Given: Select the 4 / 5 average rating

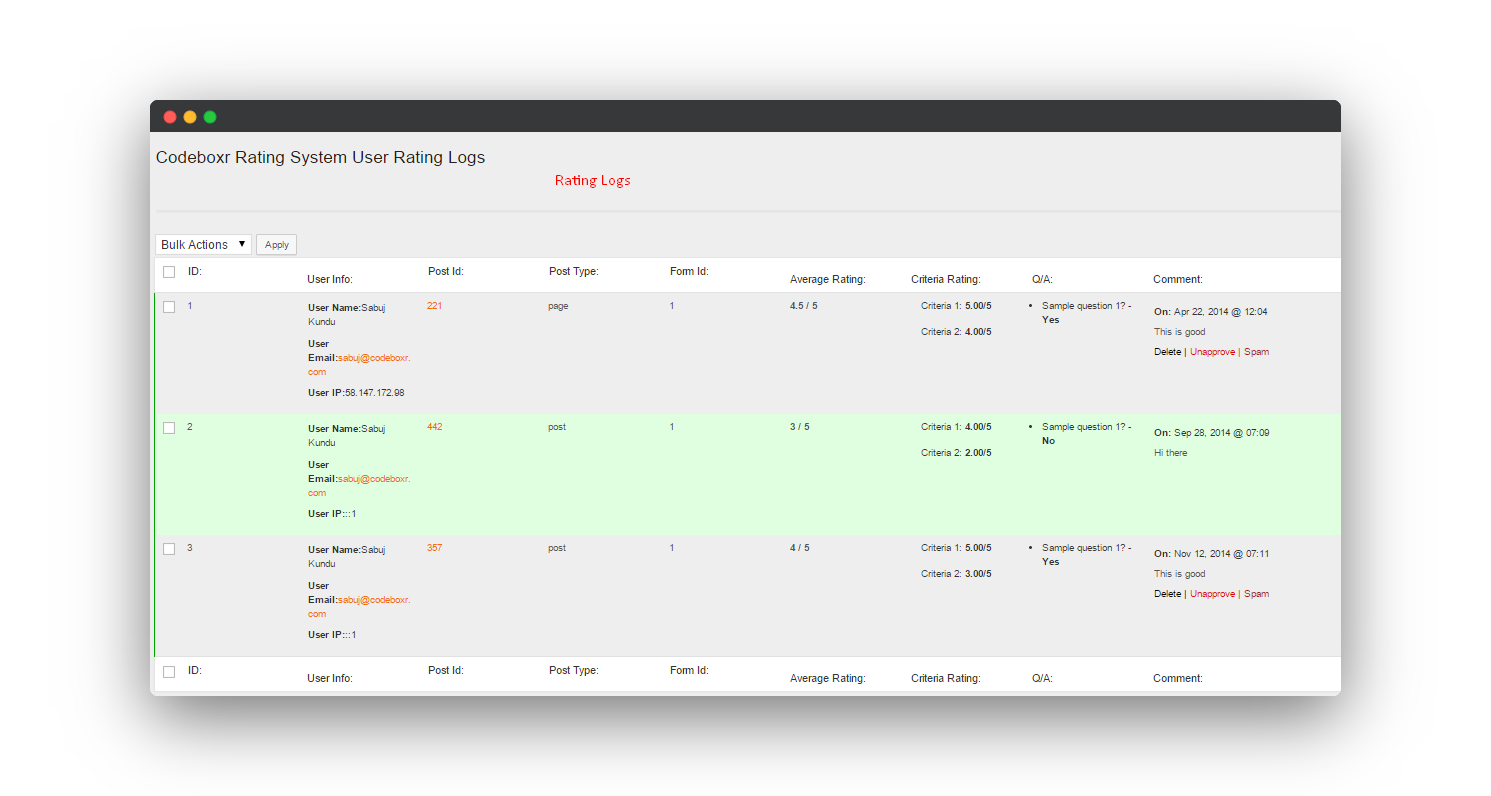Looking at the screenshot, I should (800, 548).
